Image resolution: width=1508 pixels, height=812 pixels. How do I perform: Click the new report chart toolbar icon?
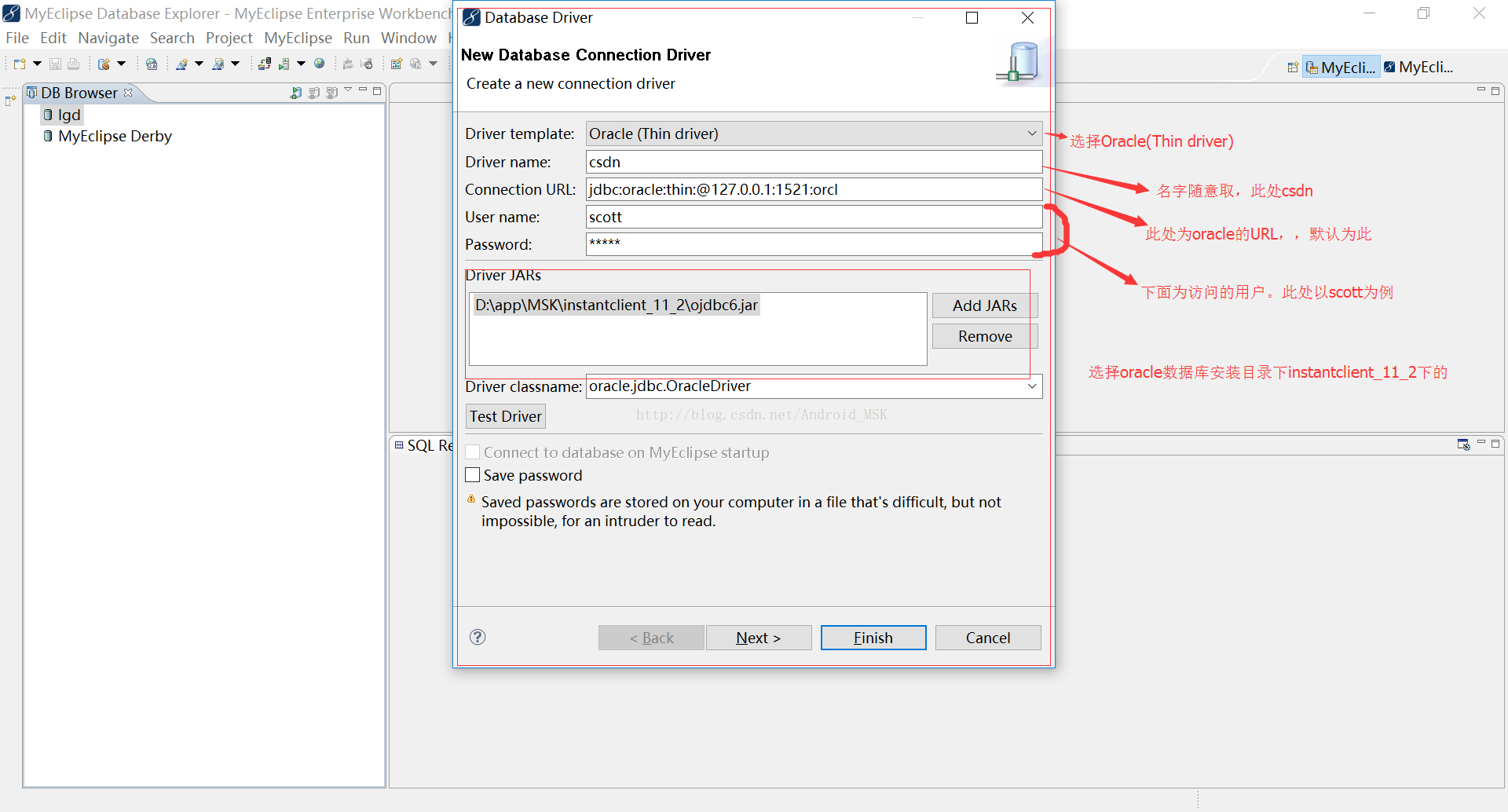(397, 64)
